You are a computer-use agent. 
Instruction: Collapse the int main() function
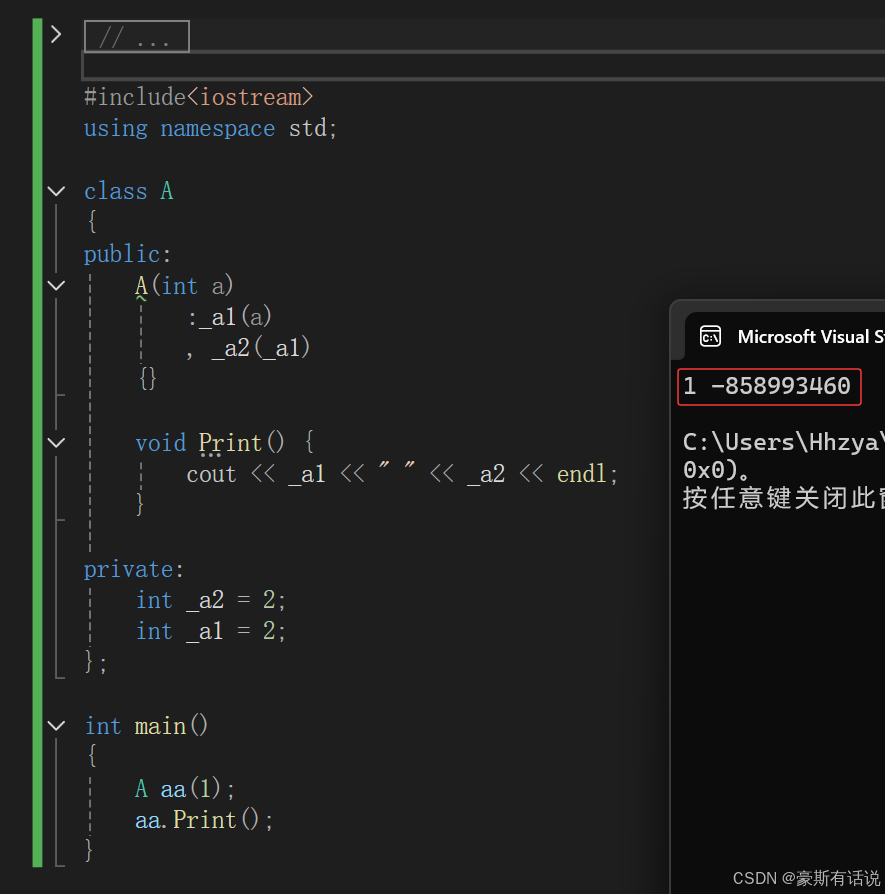pos(56,725)
